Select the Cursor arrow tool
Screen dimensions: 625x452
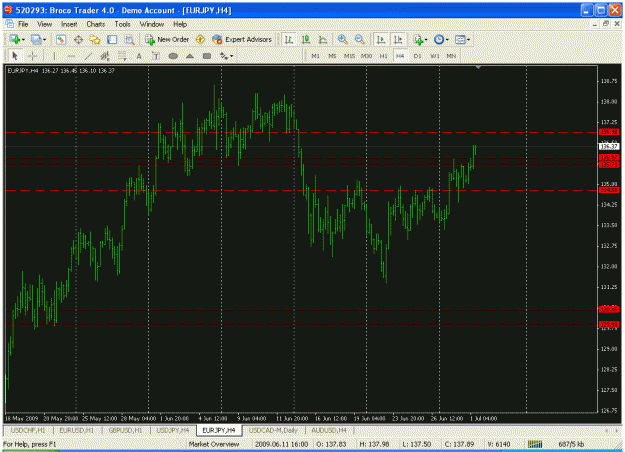[x=15, y=56]
